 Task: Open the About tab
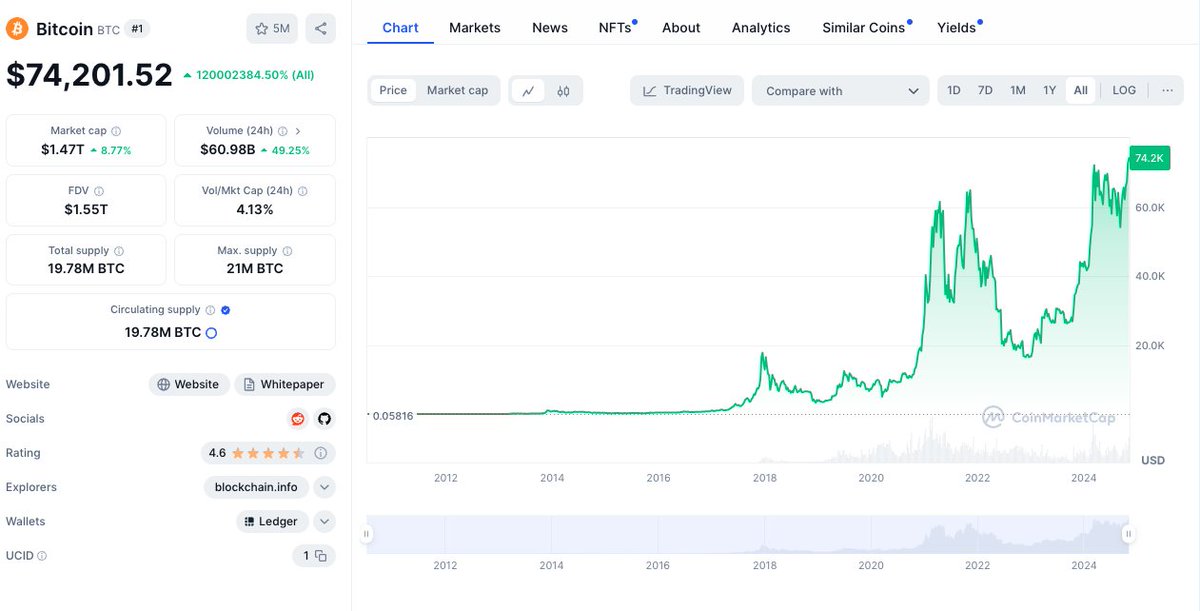[681, 28]
